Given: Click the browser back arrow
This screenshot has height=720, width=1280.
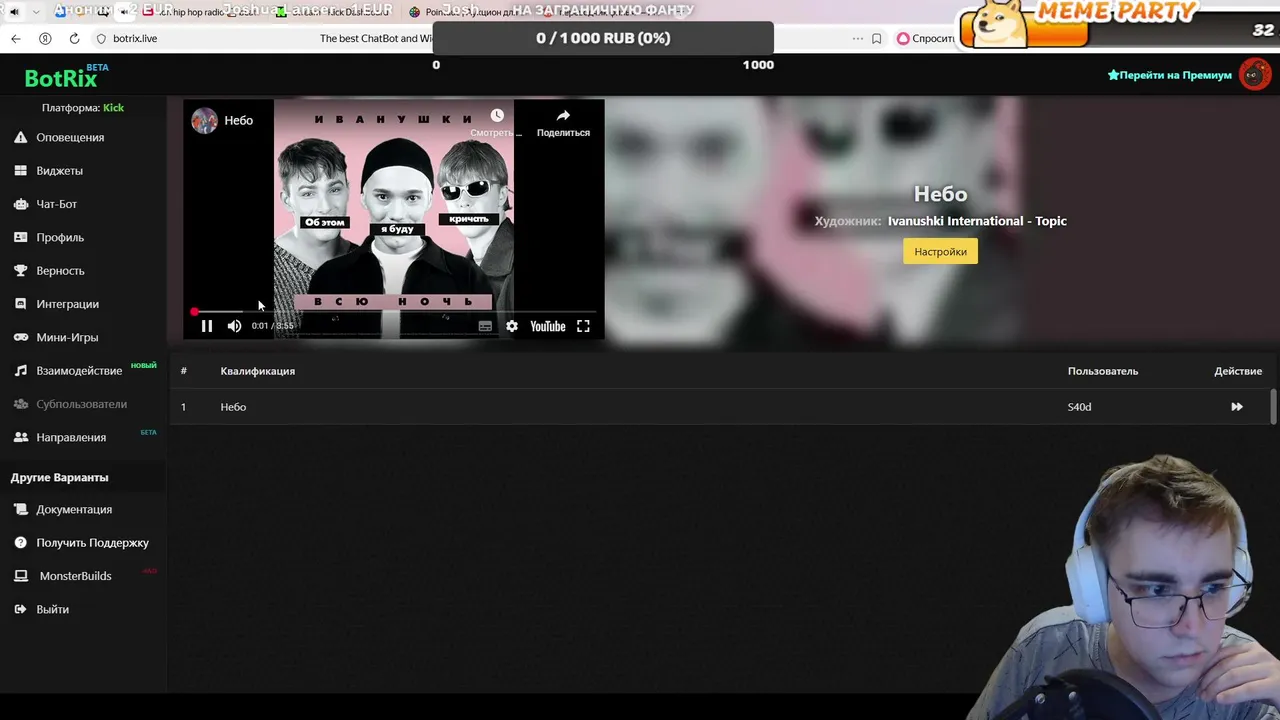Looking at the screenshot, I should click(x=15, y=38).
